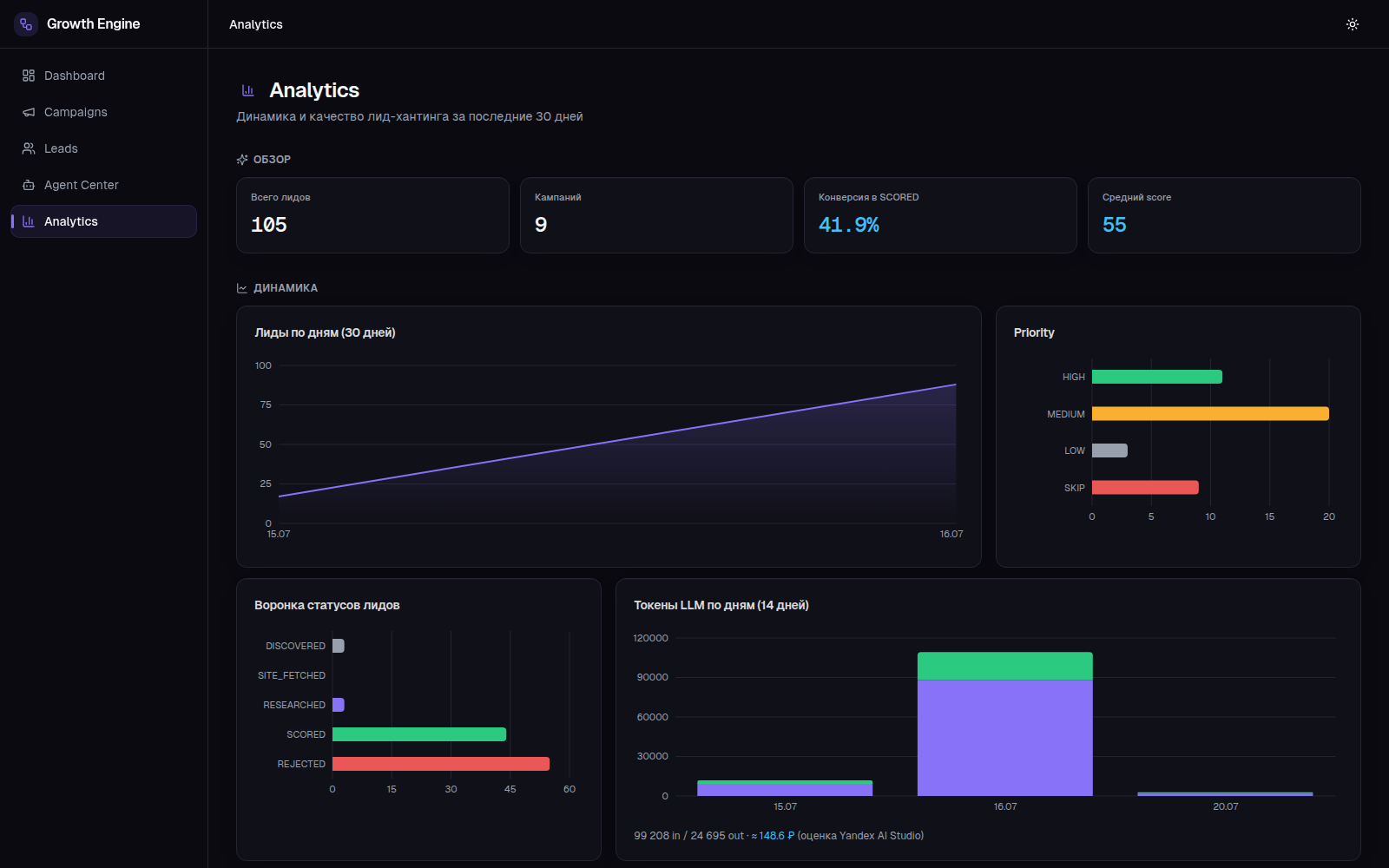Click the gray DISCOVERED funnel bar
Viewport: 1389px width, 868px height.
point(339,646)
